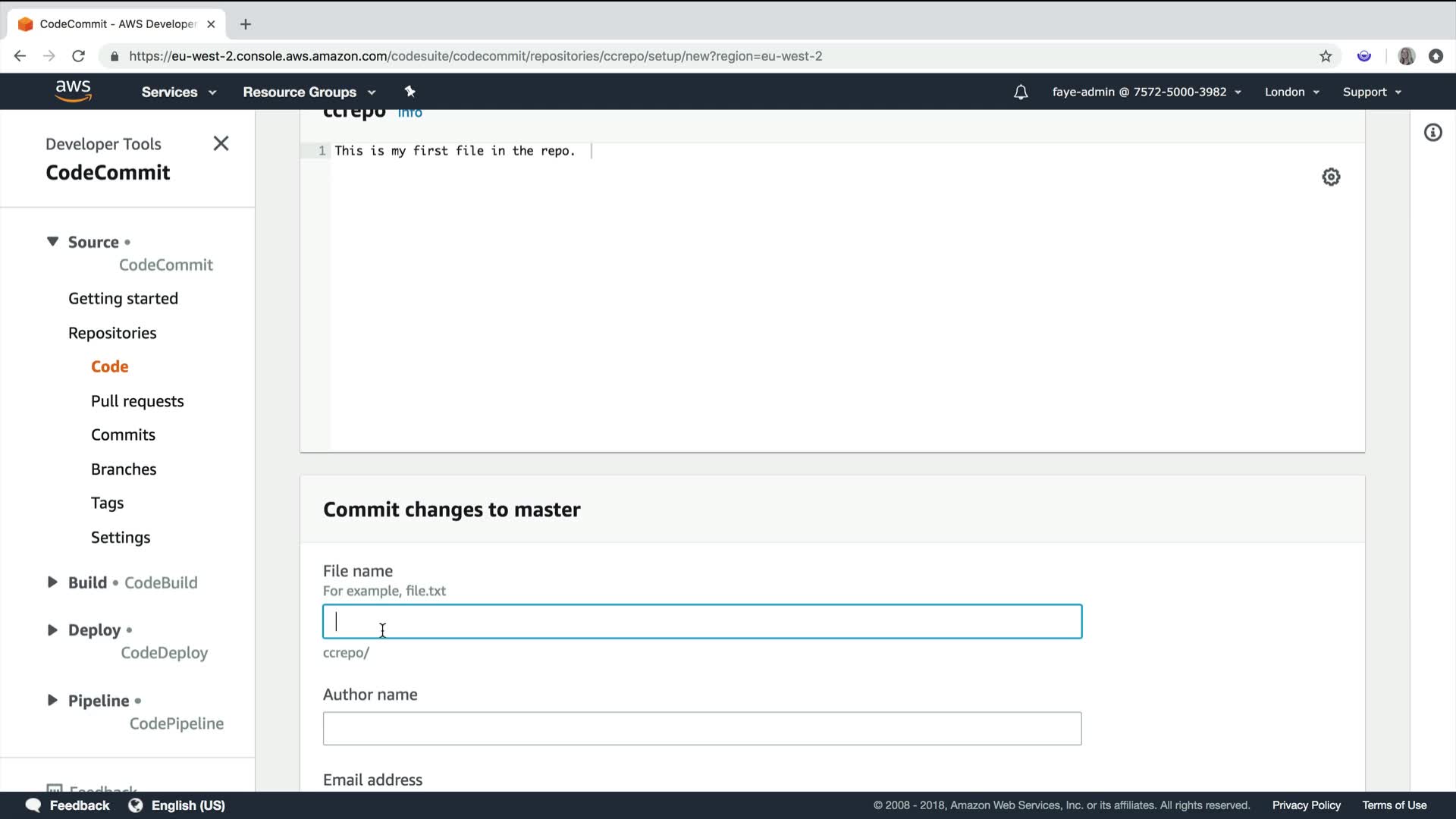Close the Developer Tools sidebar
This screenshot has width=1456, height=819.
pyautogui.click(x=221, y=143)
